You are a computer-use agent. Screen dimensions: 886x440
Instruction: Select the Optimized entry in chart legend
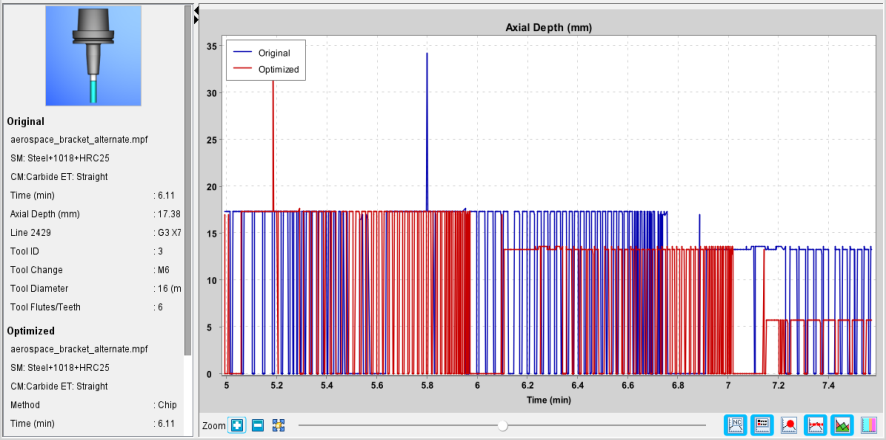(x=264, y=70)
